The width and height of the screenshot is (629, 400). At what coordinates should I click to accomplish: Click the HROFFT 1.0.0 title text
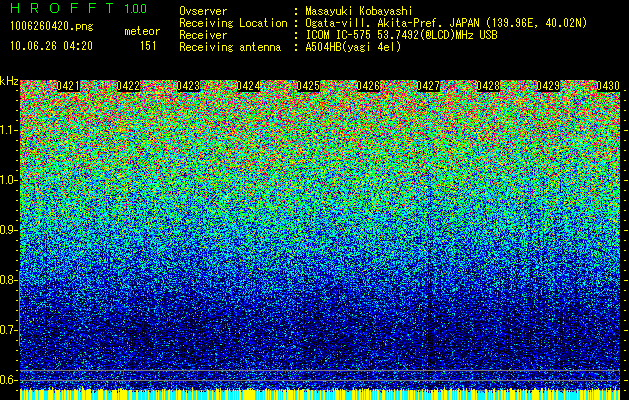(x=79, y=8)
